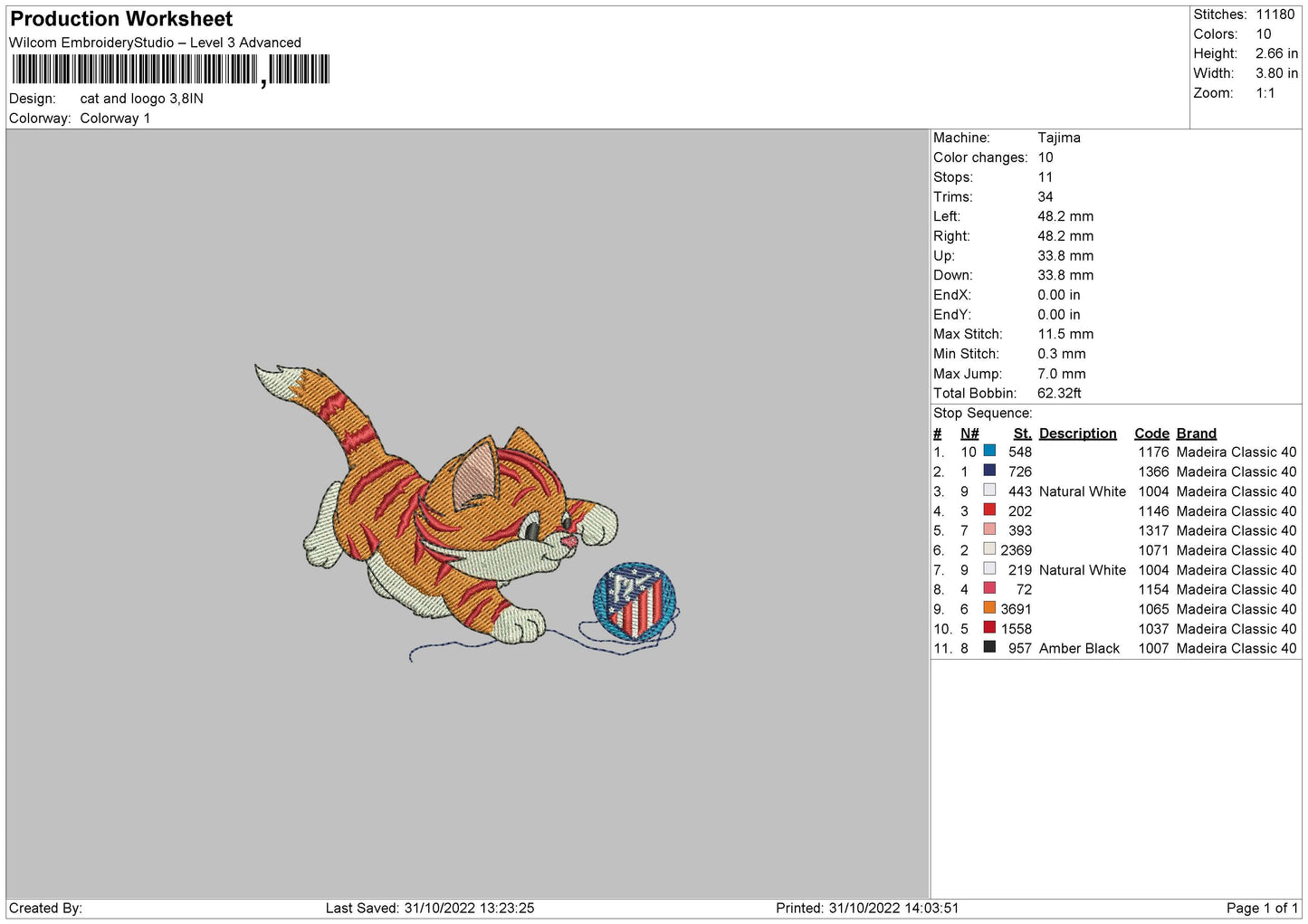Screen dimensions: 1308x924
Task: Click the Width value 3.80 in
Action: [x=1276, y=73]
